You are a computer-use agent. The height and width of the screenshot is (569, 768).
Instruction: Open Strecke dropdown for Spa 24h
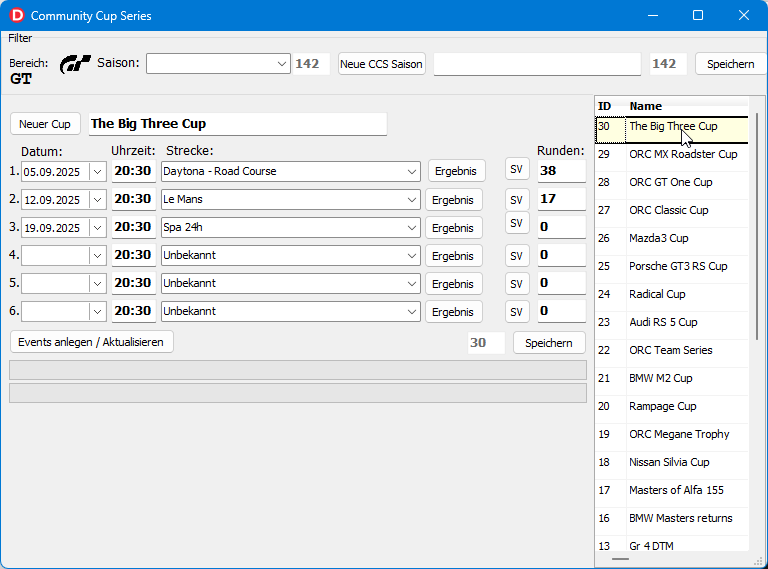pos(412,227)
